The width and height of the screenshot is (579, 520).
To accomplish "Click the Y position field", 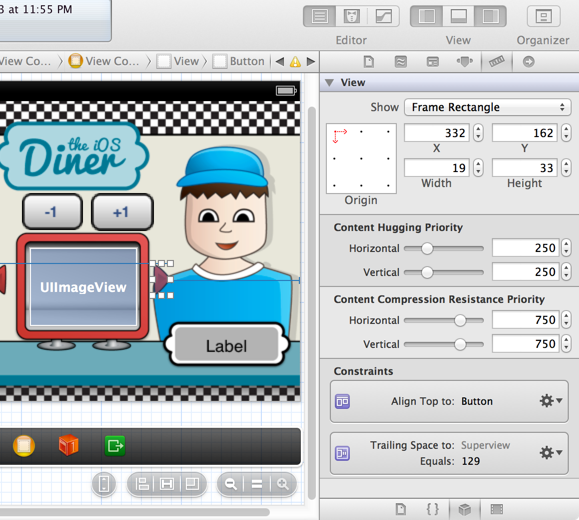I will (525, 133).
